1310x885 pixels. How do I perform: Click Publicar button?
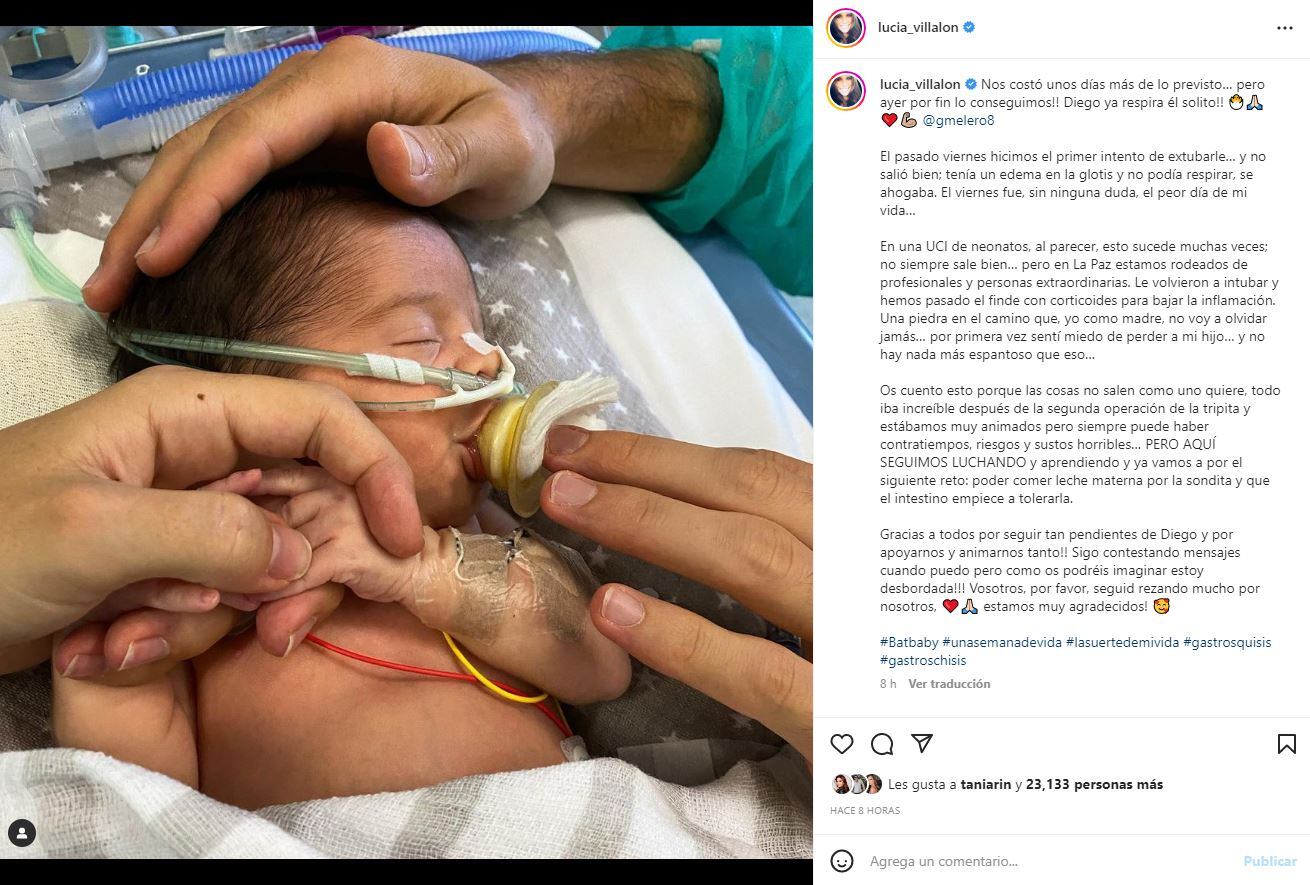click(x=1270, y=861)
